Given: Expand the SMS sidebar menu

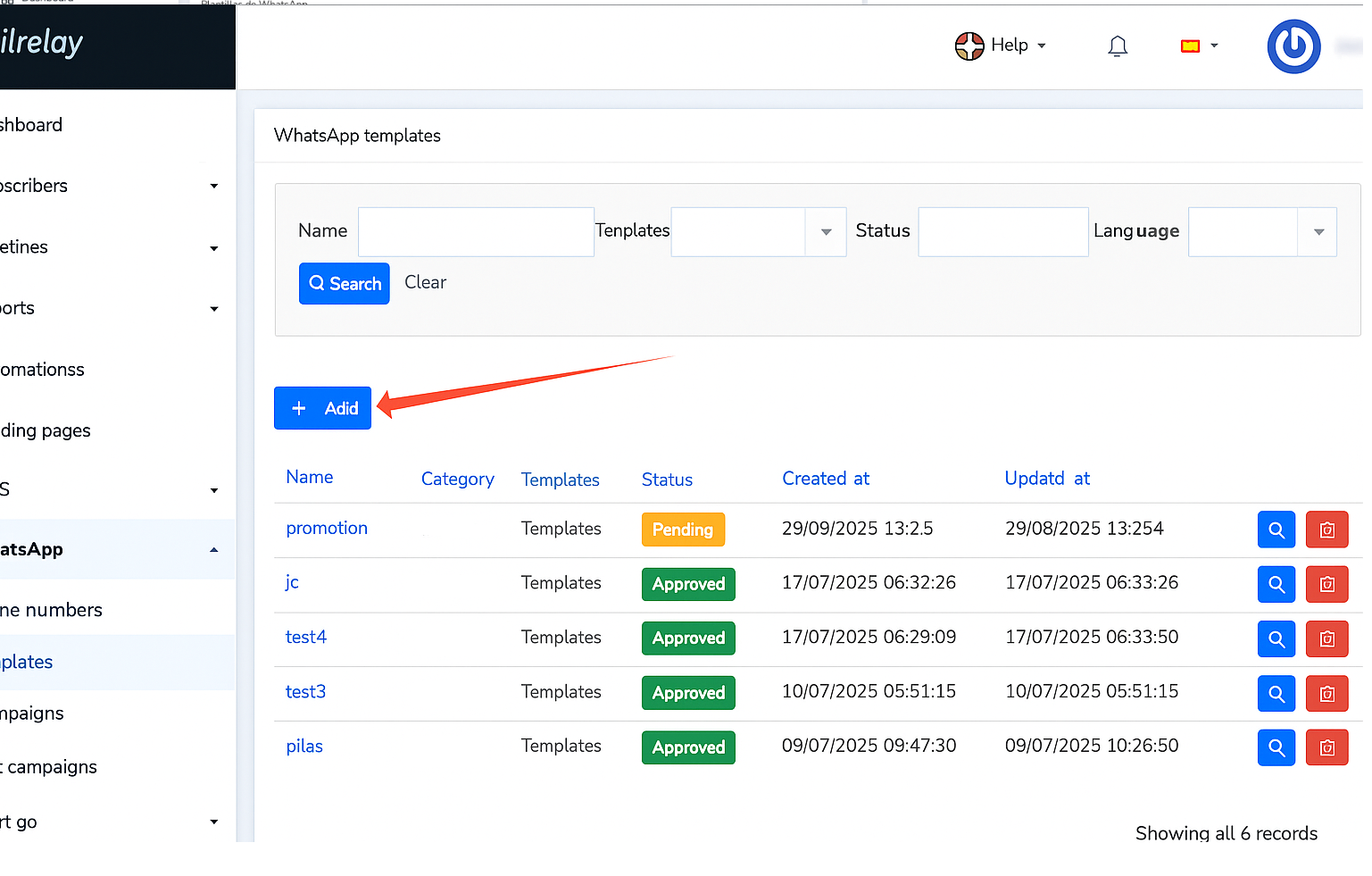Looking at the screenshot, I should (x=116, y=489).
